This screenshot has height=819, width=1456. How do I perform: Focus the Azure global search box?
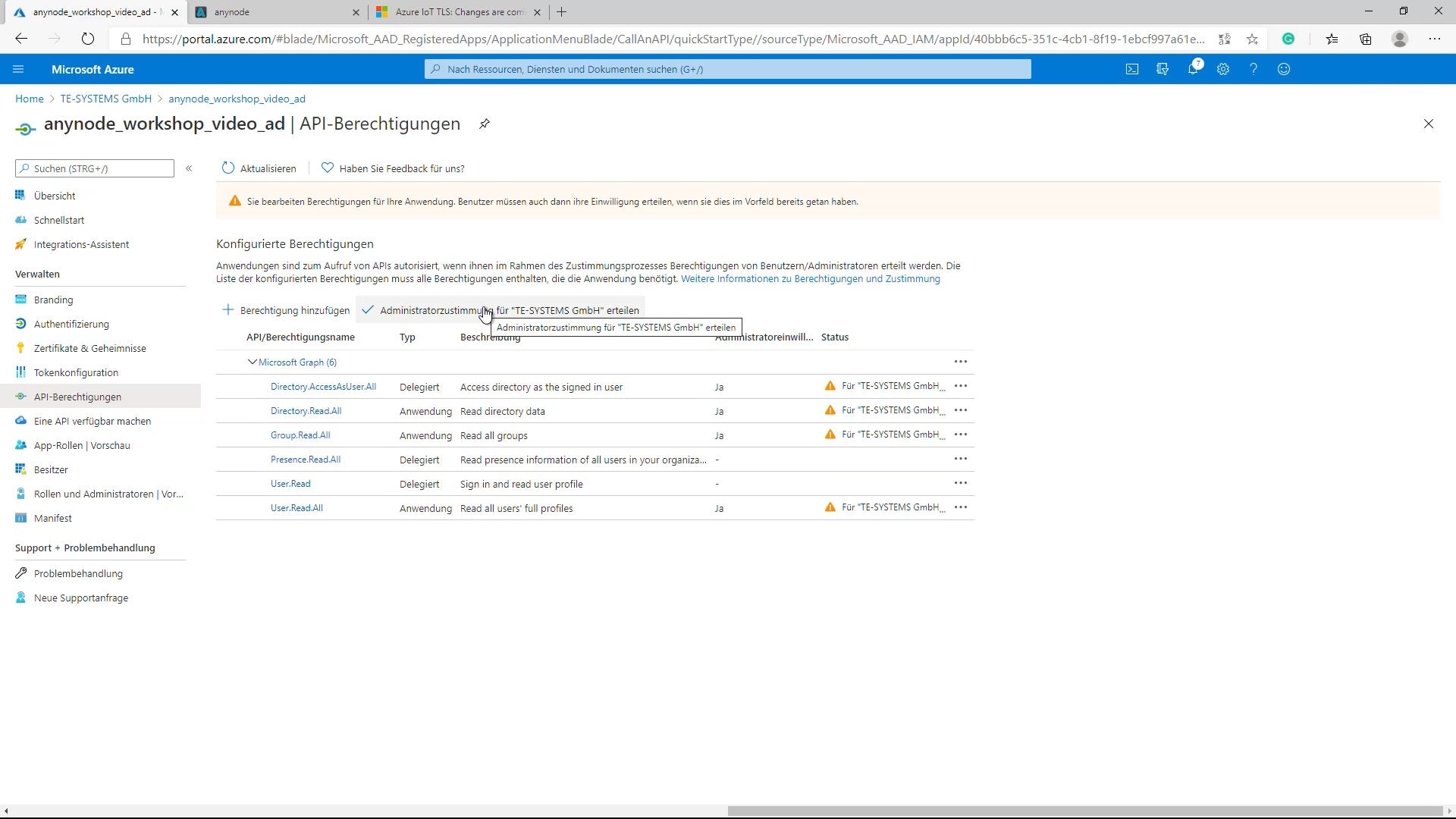(x=728, y=69)
